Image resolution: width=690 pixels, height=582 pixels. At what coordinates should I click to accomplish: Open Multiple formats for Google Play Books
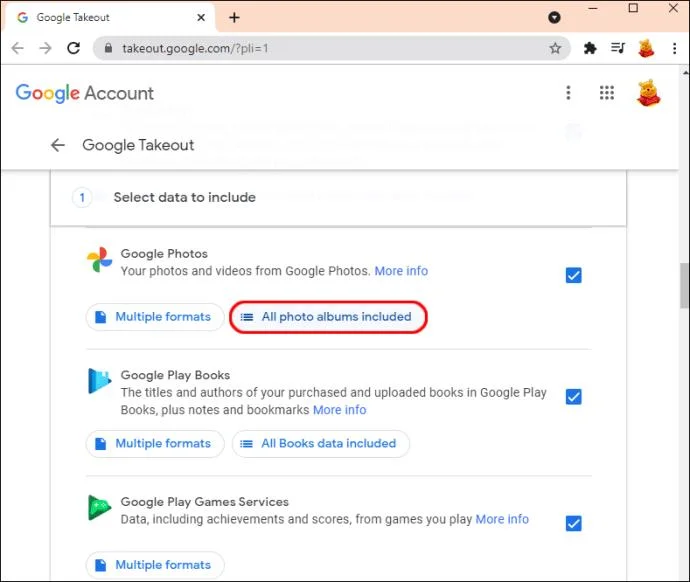click(155, 443)
